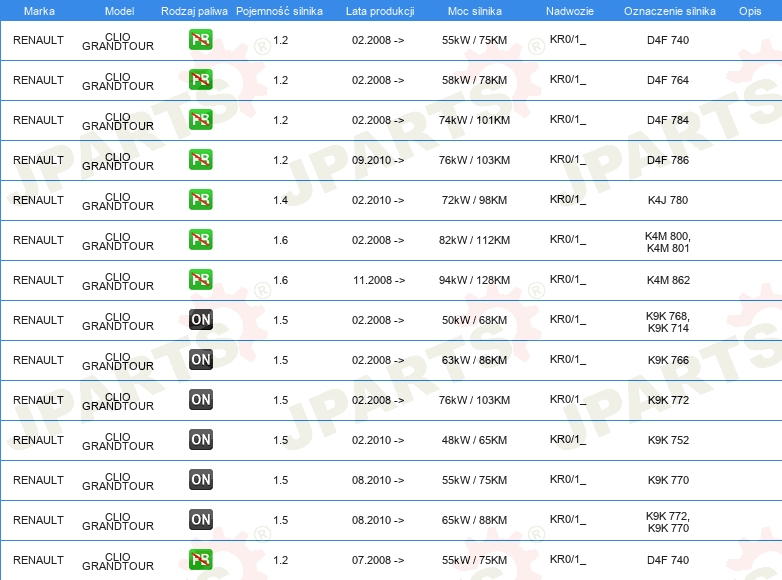Click the 09.2010 -> production date
Screen dimensions: 782x580
(378, 160)
